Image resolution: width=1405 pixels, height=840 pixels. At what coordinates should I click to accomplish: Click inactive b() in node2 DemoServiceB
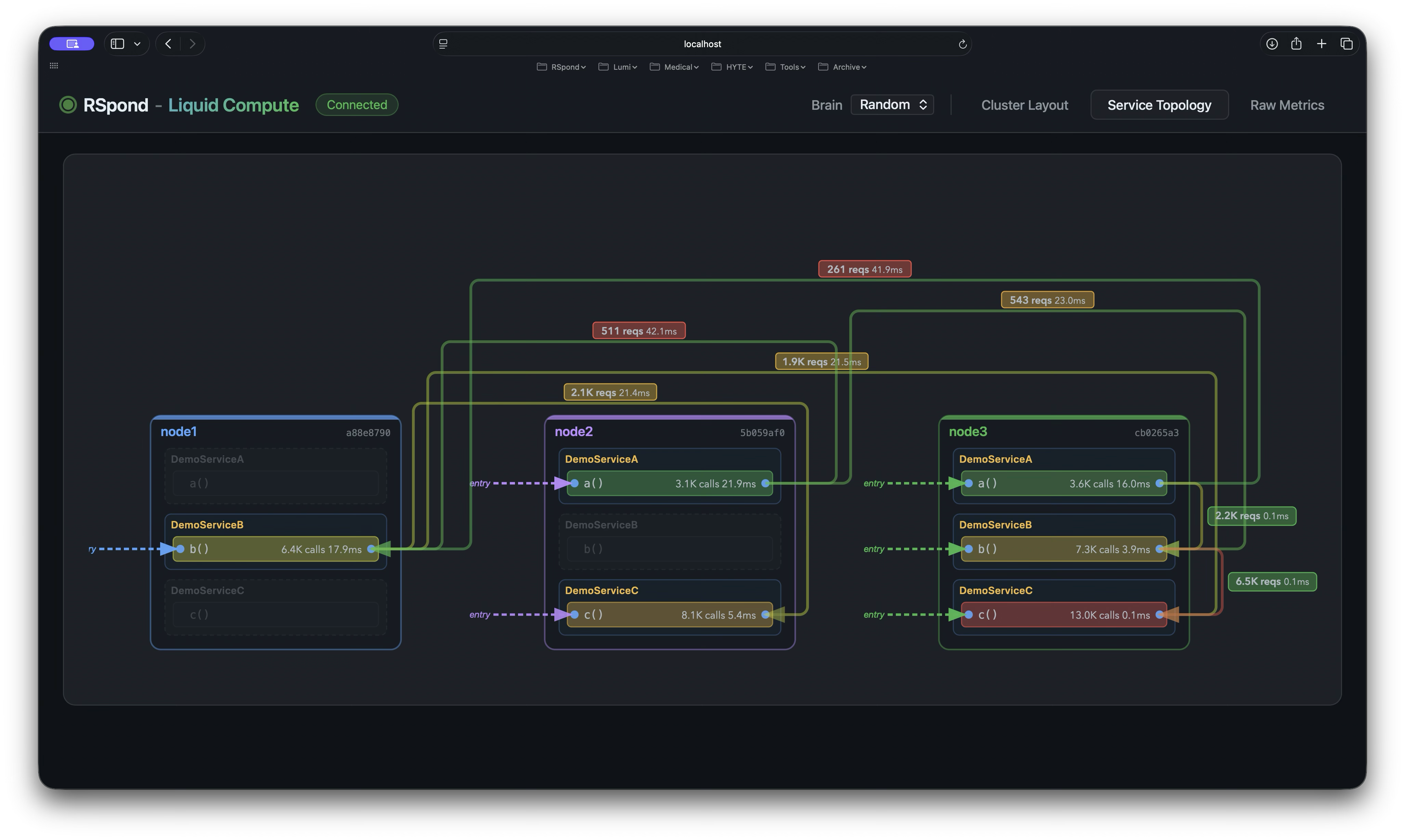click(x=669, y=549)
